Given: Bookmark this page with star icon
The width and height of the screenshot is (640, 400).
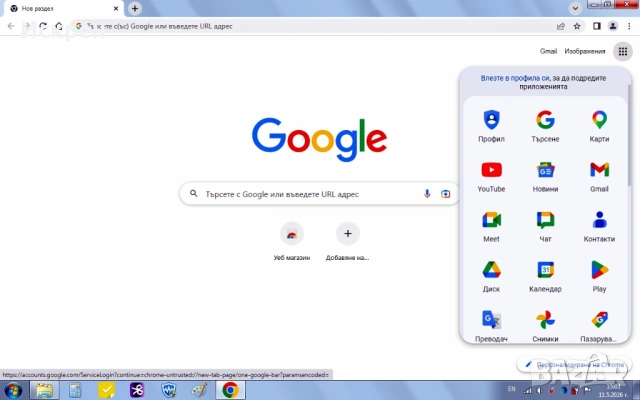Looking at the screenshot, I should tap(577, 26).
